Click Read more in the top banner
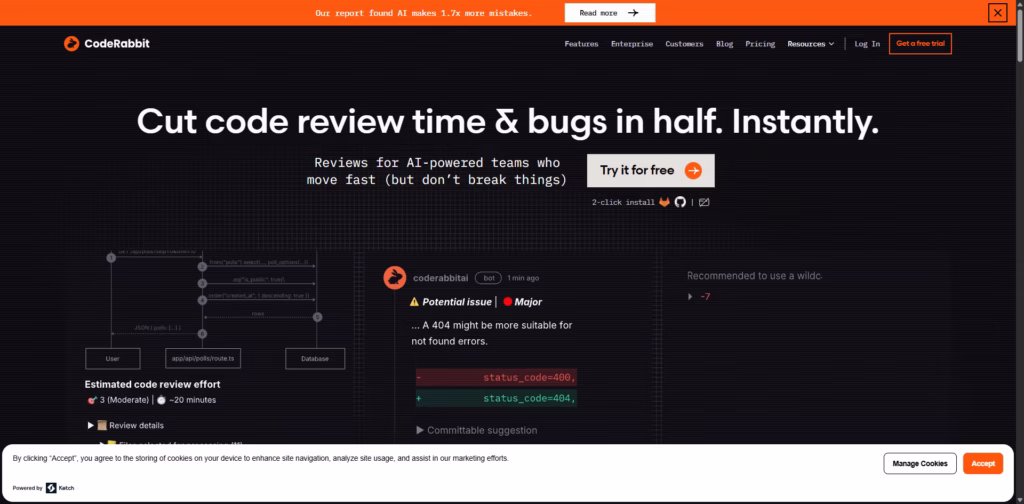Viewport: 1024px width, 504px height. click(x=609, y=13)
